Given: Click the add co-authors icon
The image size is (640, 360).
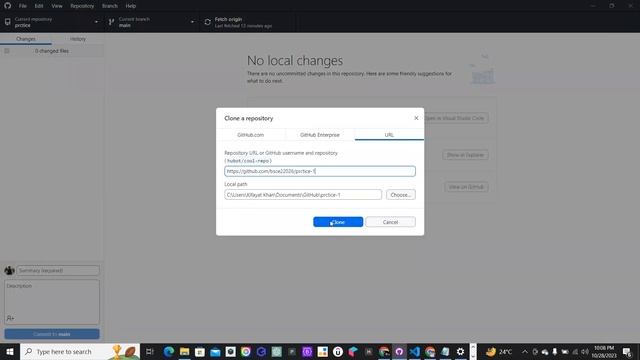Looking at the screenshot, I should tap(10, 318).
